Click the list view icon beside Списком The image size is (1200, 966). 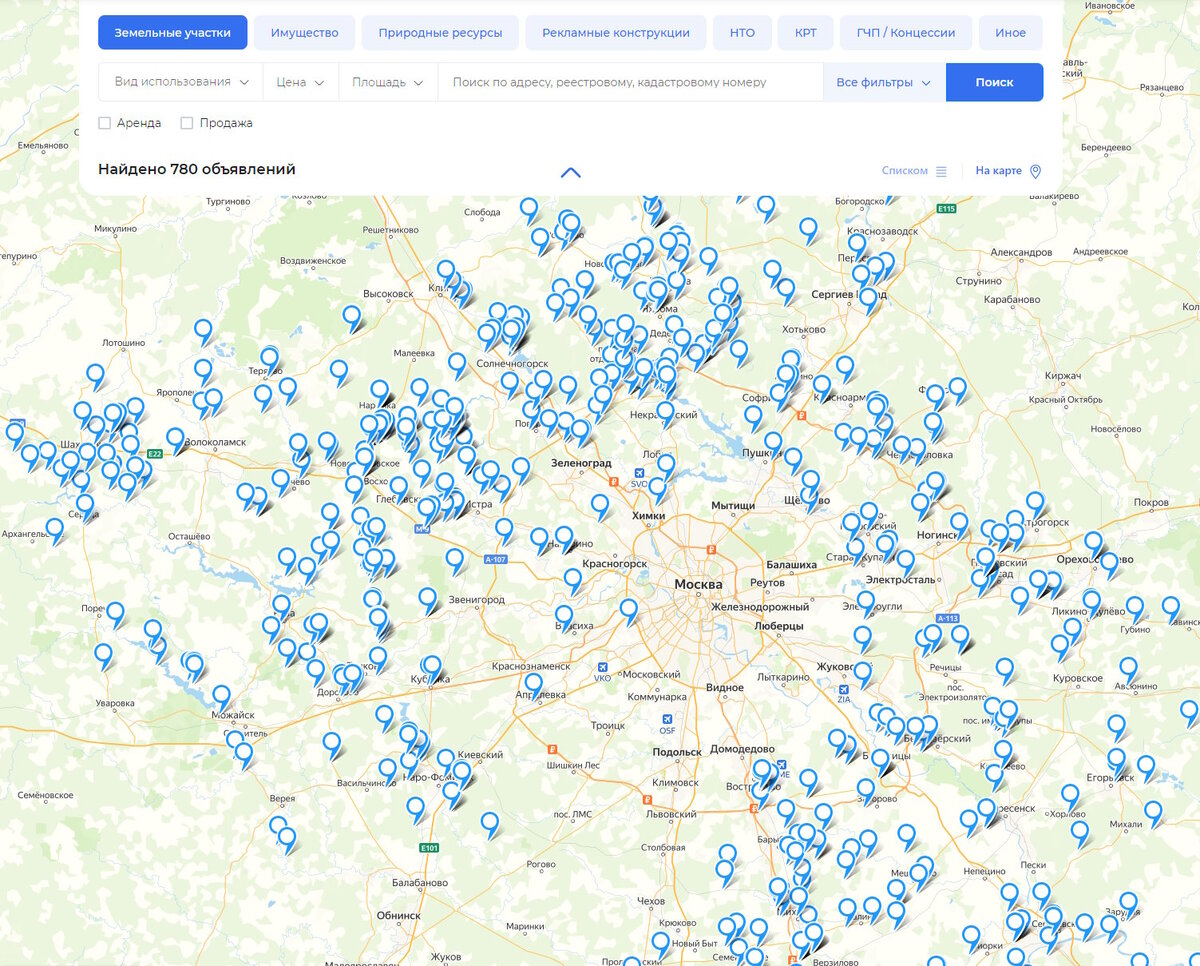(x=941, y=170)
